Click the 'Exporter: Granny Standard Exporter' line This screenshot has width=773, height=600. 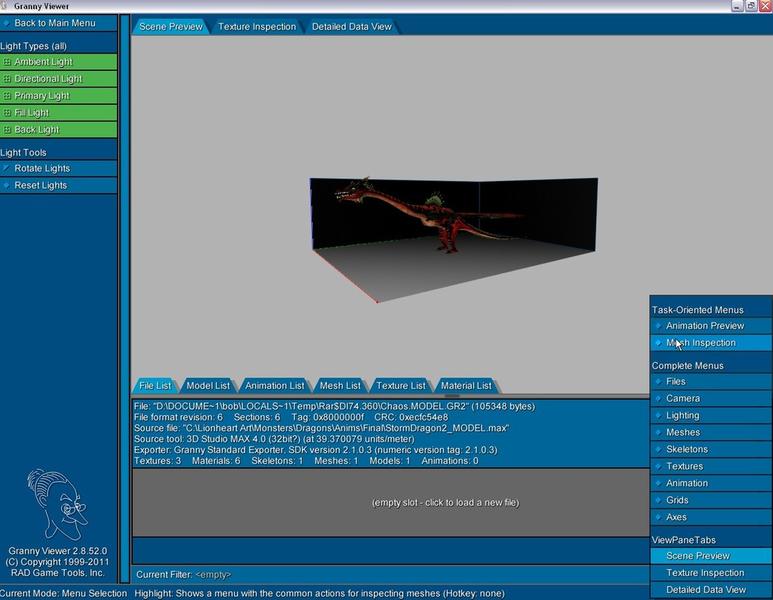click(316, 450)
